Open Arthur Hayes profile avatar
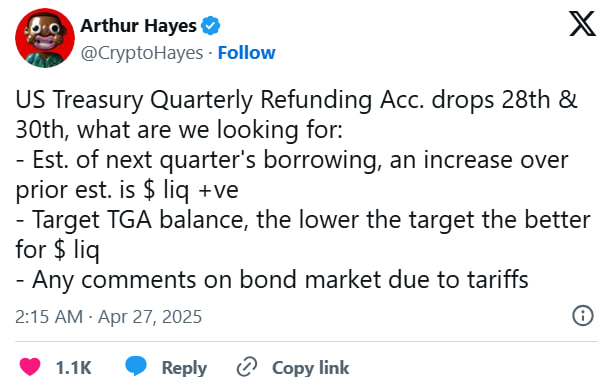Viewport: 615px width, 385px height. point(45,38)
